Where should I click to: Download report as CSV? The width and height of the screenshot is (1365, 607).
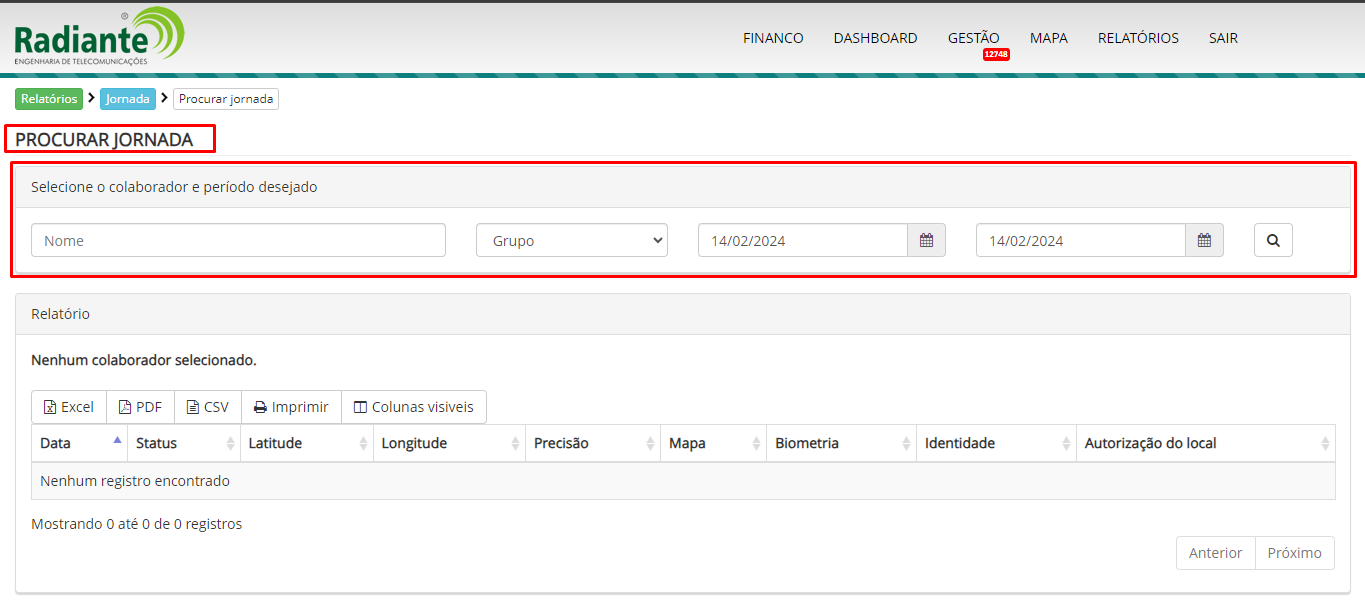click(208, 407)
